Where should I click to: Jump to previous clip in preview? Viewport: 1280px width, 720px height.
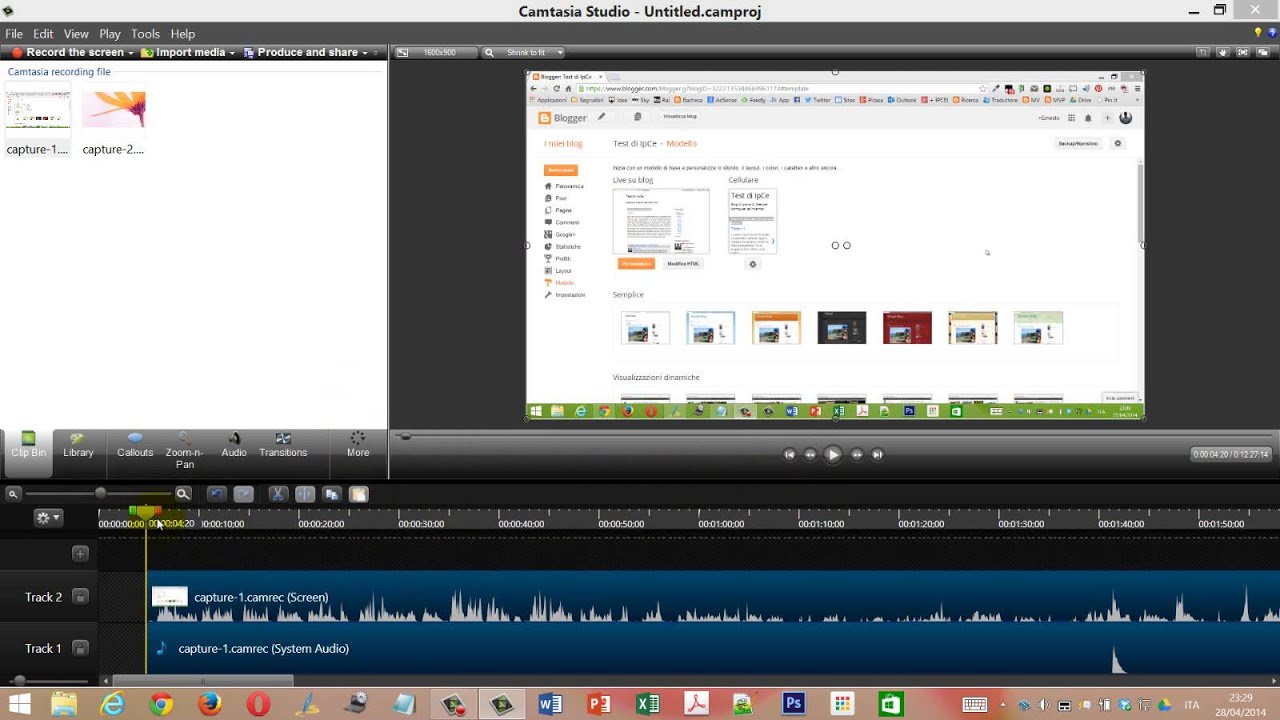click(789, 454)
